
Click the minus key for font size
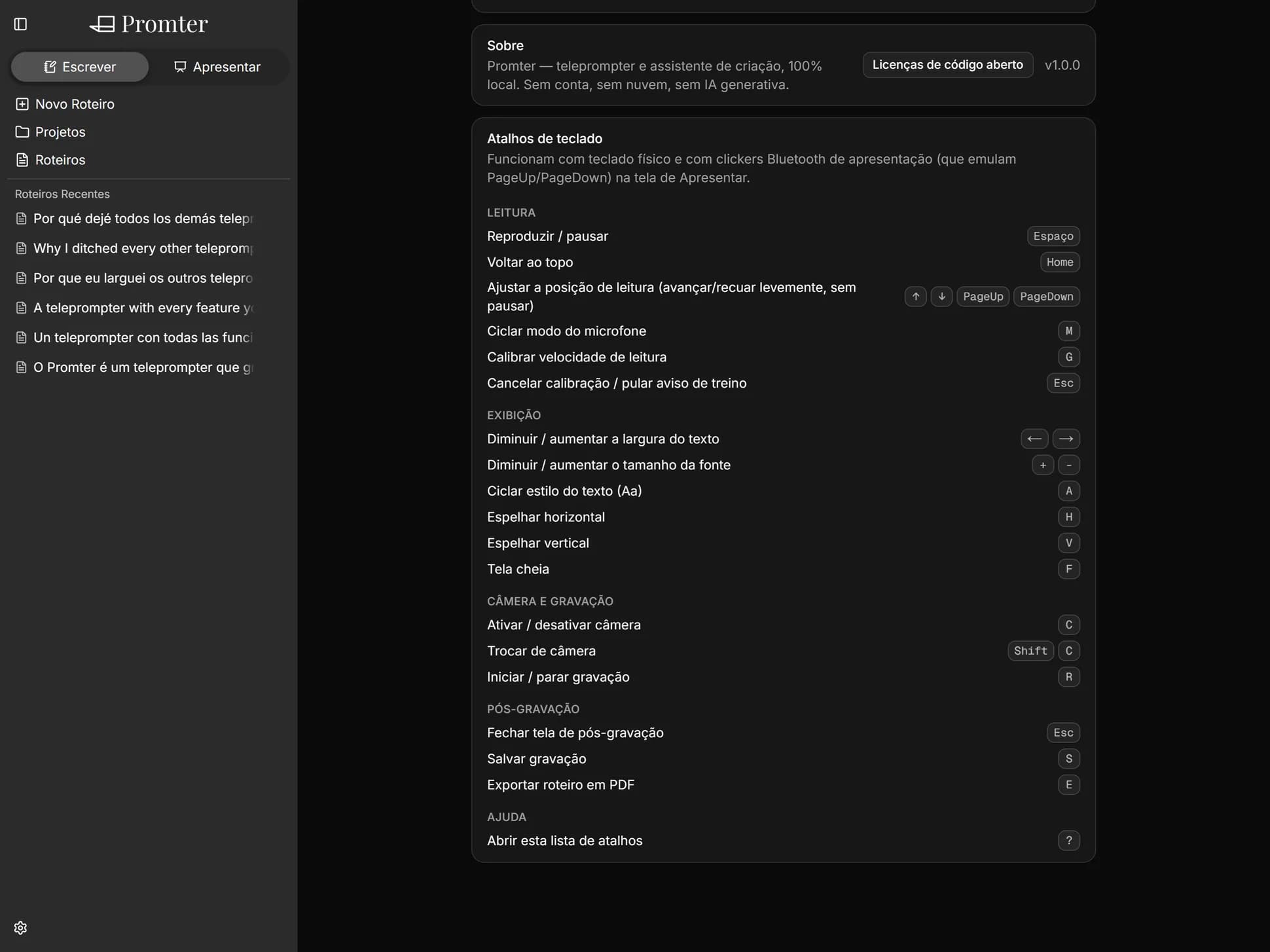[x=1068, y=465]
